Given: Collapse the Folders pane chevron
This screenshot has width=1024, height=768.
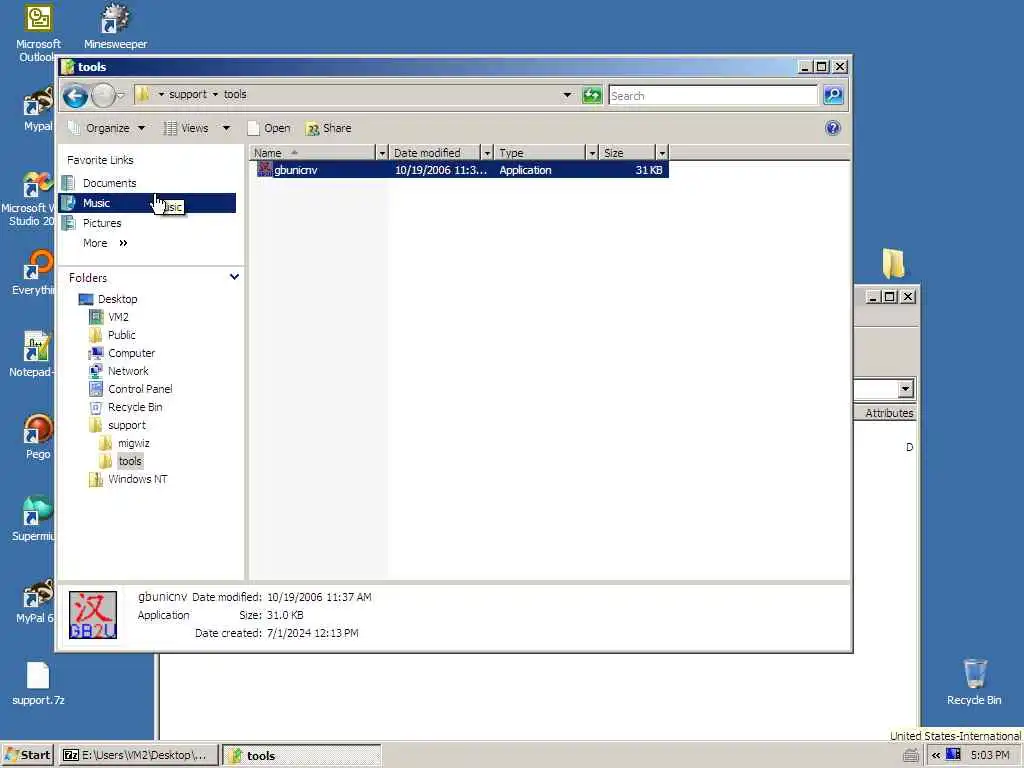Looking at the screenshot, I should [234, 278].
